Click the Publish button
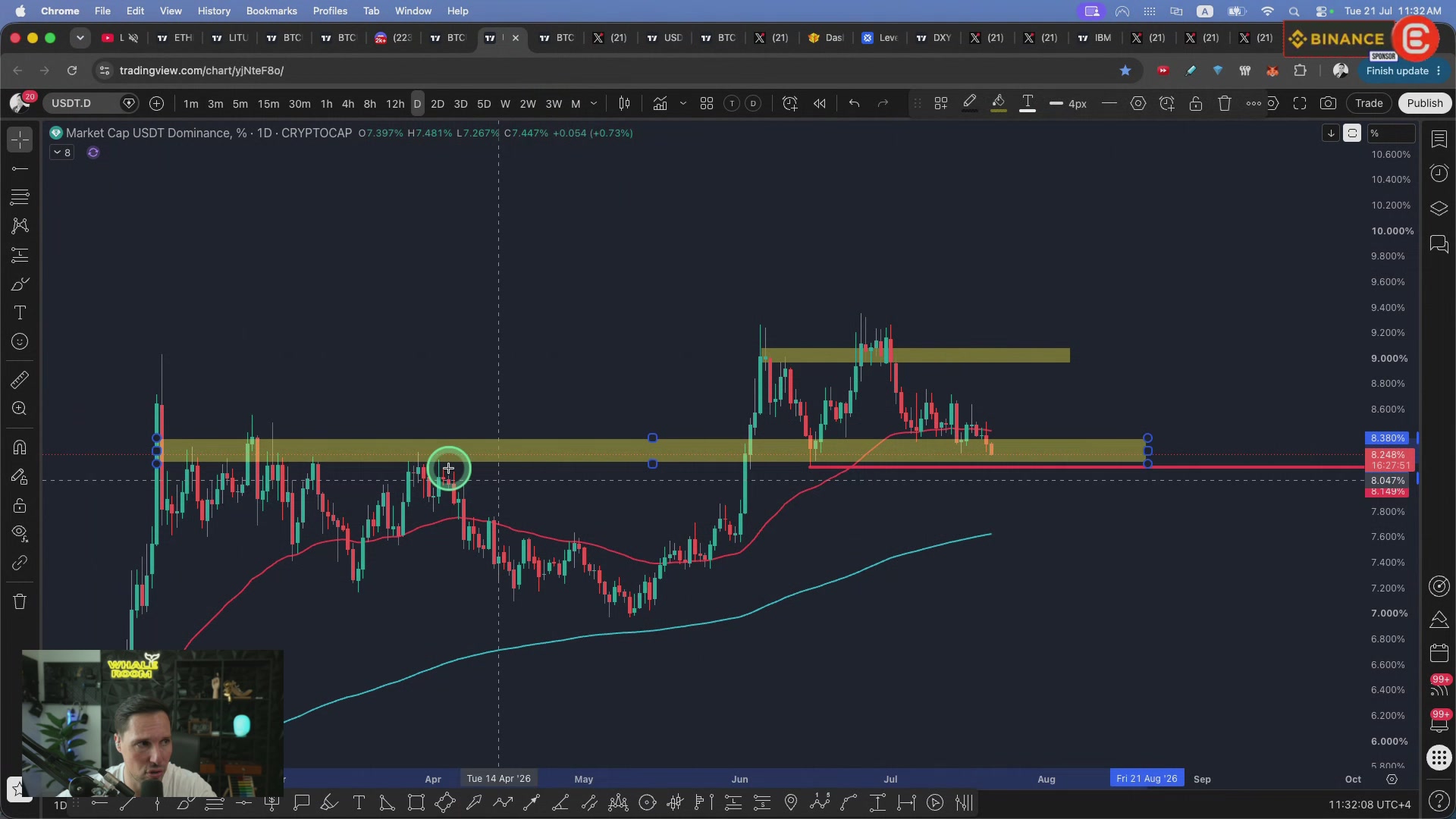 pos(1425,104)
